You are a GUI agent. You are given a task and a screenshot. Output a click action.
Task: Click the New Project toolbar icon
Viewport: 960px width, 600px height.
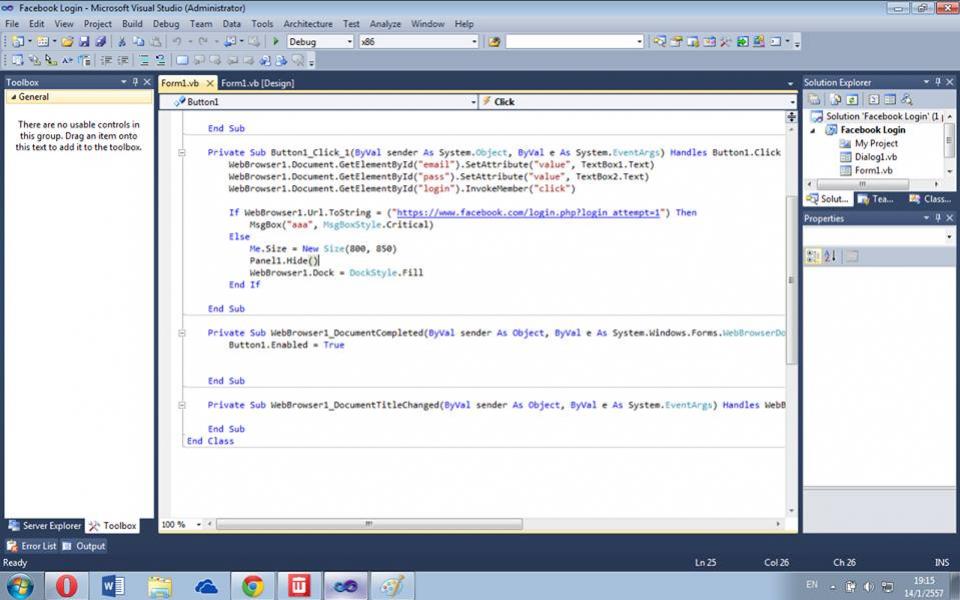coord(18,42)
